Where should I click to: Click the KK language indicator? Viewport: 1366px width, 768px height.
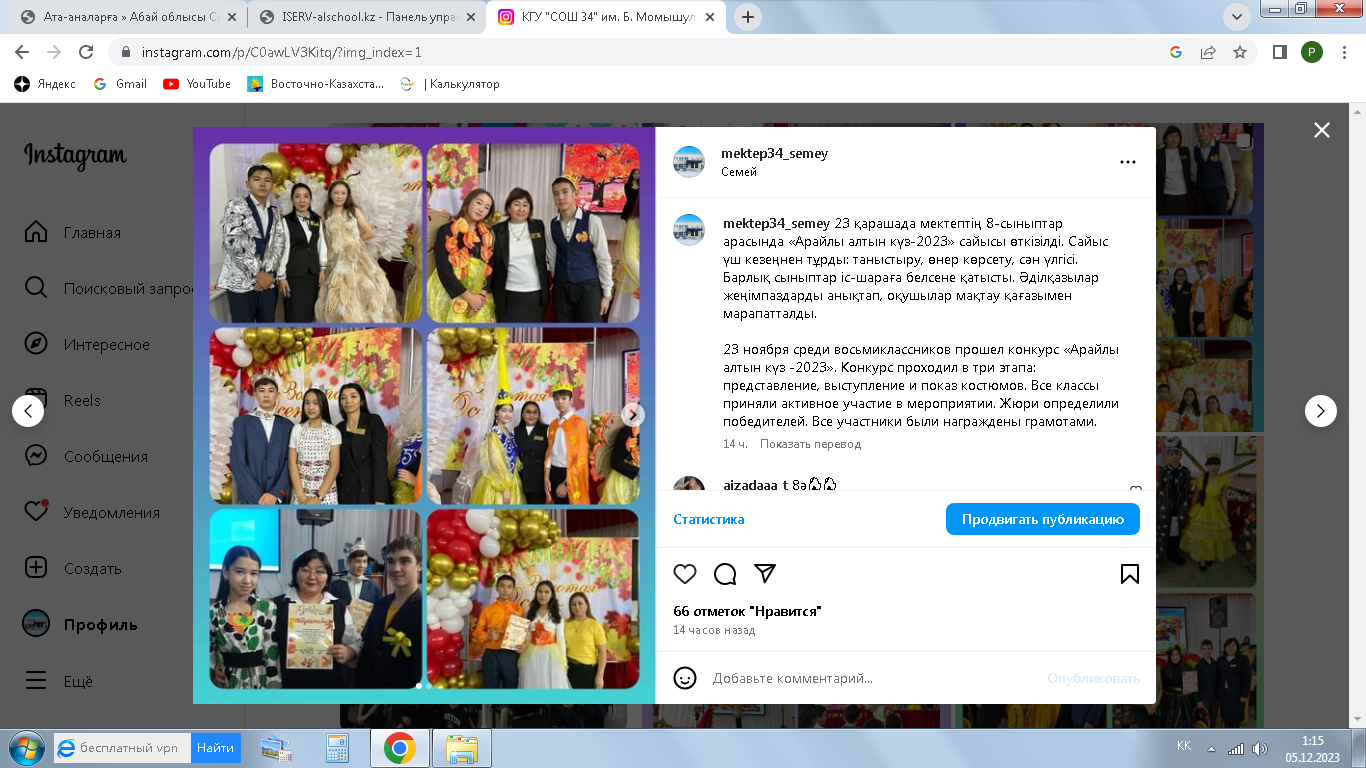(x=1184, y=747)
